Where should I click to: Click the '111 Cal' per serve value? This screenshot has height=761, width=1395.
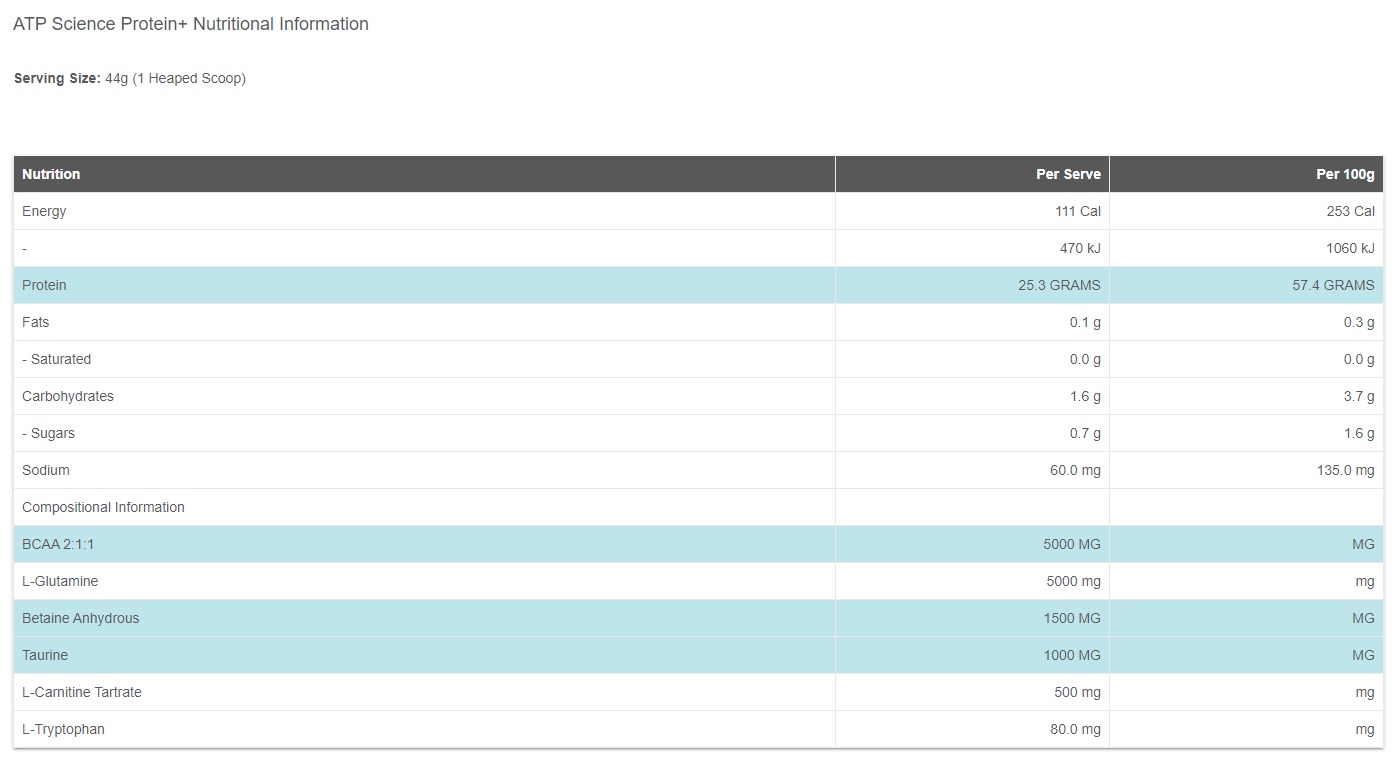click(x=1077, y=211)
